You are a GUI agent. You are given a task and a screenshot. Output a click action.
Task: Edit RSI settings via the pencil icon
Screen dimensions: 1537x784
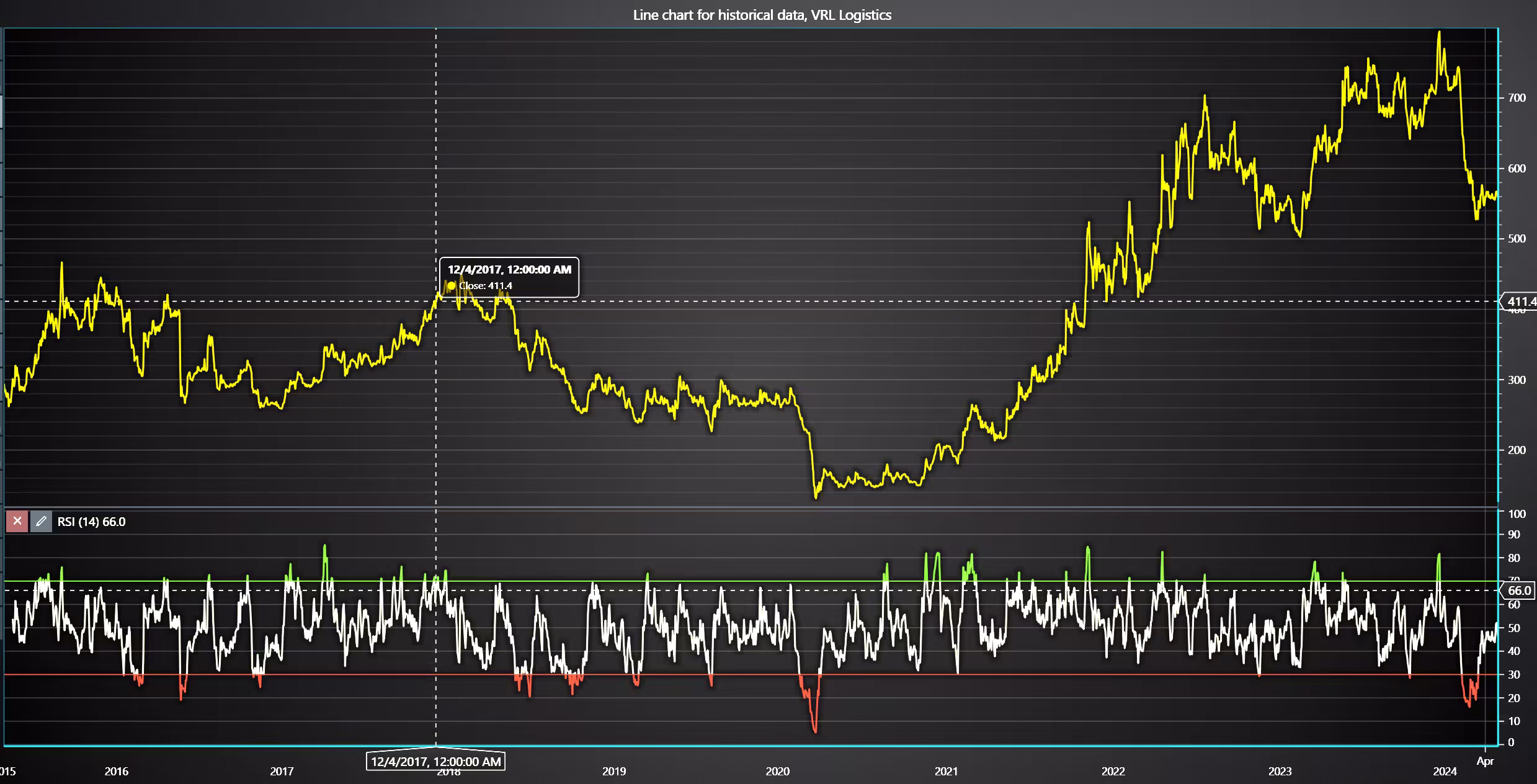[41, 522]
